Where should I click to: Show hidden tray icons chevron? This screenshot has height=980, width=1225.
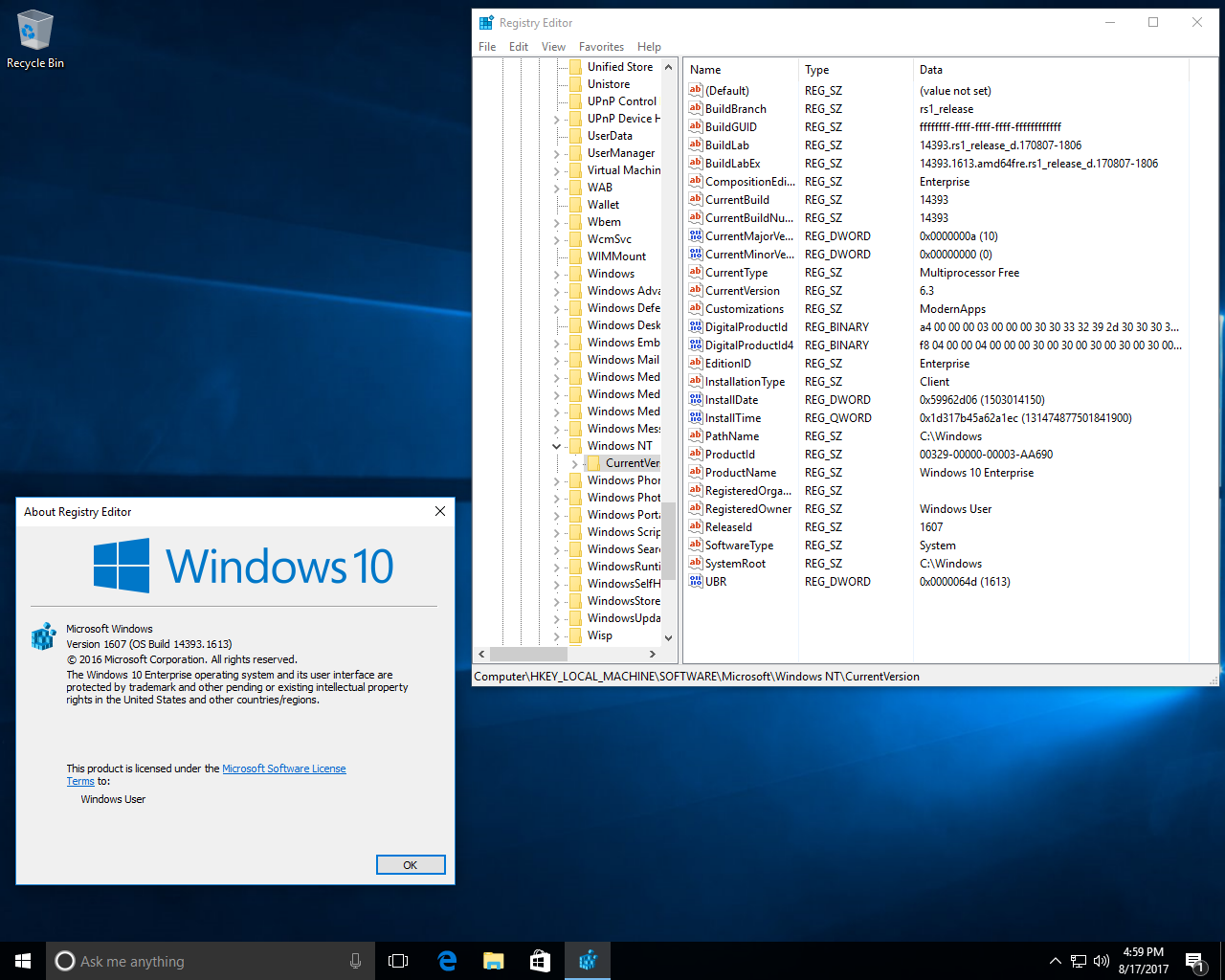click(x=1055, y=961)
